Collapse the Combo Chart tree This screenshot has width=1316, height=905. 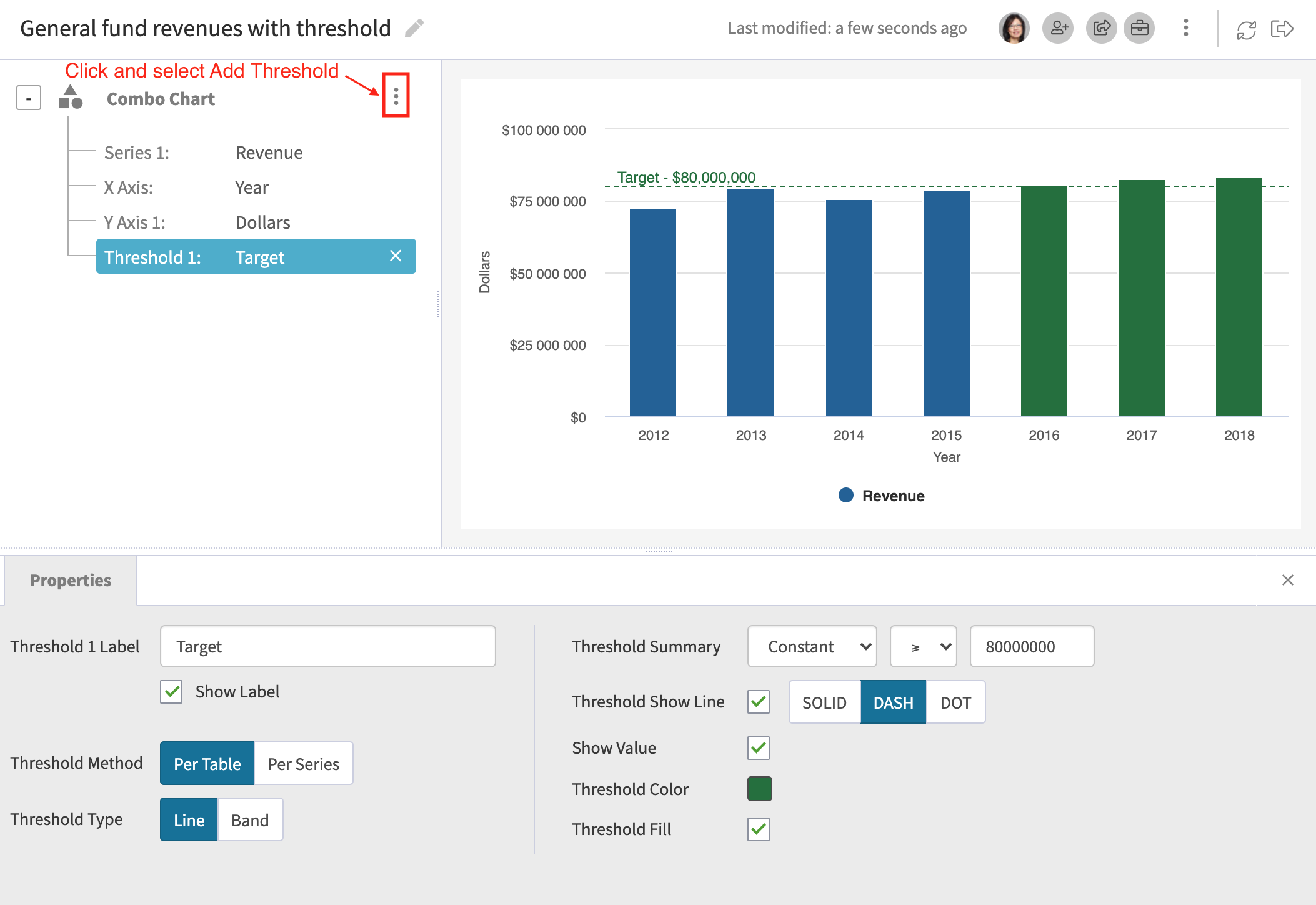click(x=29, y=98)
